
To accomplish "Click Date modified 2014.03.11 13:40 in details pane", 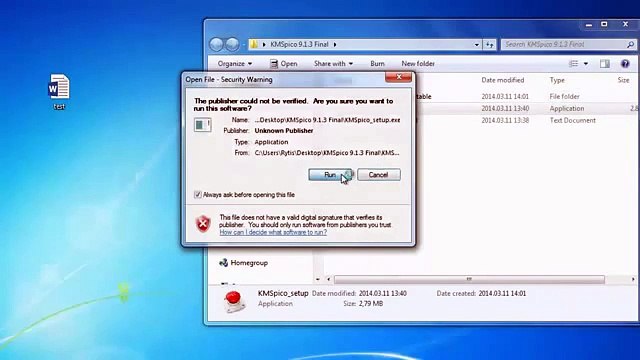I will (382, 293).
